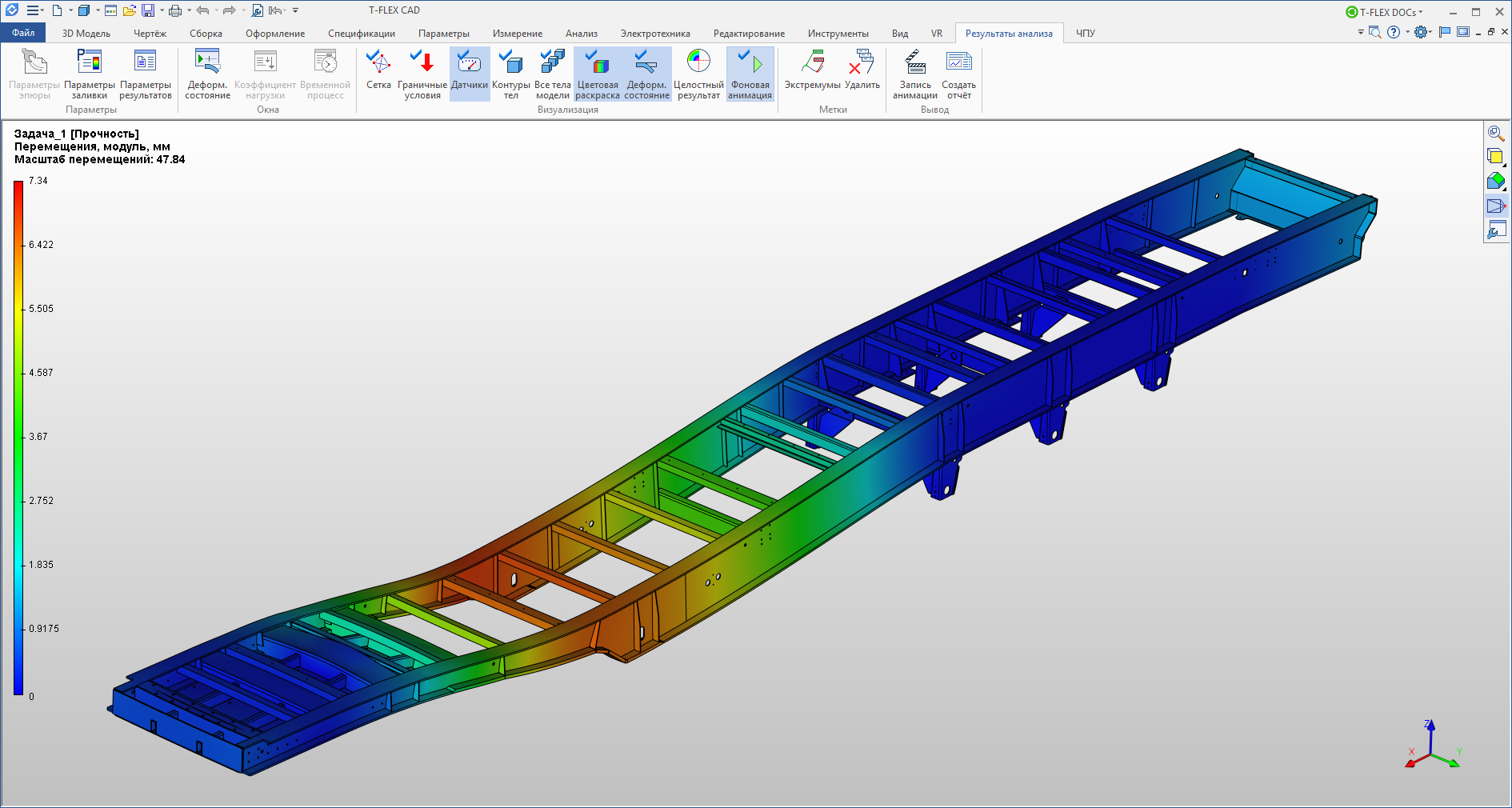Open Параметры заливки settings
Image resolution: width=1512 pixels, height=808 pixels.
point(90,74)
